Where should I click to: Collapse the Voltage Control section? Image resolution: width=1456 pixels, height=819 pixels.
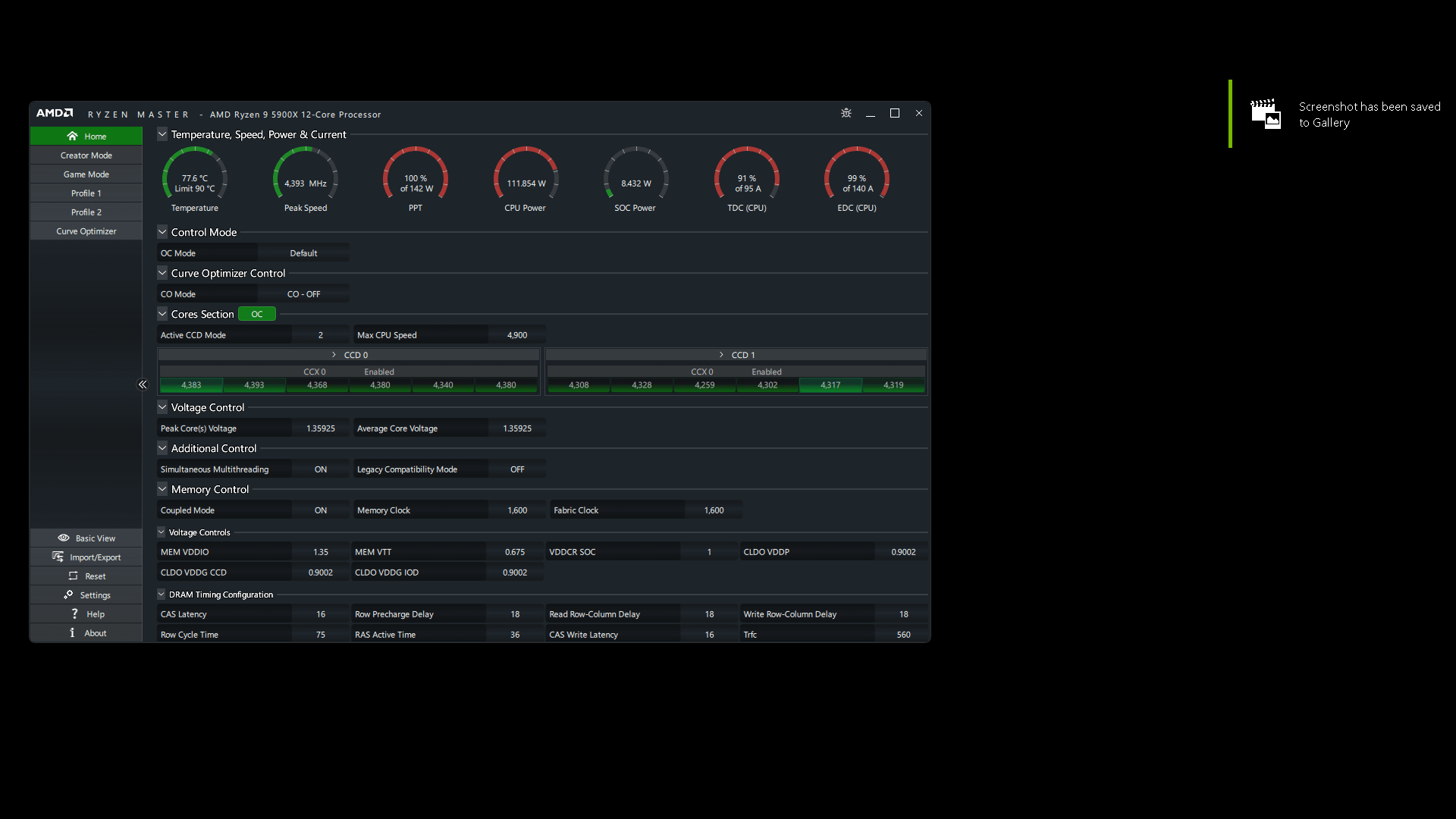(x=162, y=407)
